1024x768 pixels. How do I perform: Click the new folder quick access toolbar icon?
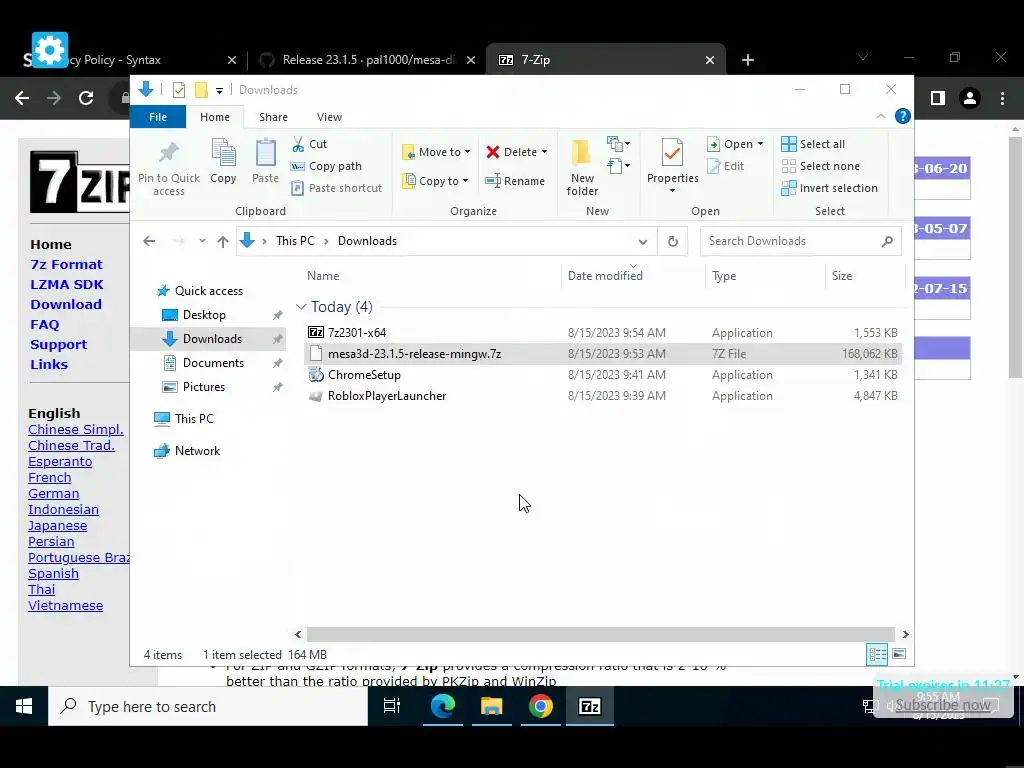(x=201, y=90)
